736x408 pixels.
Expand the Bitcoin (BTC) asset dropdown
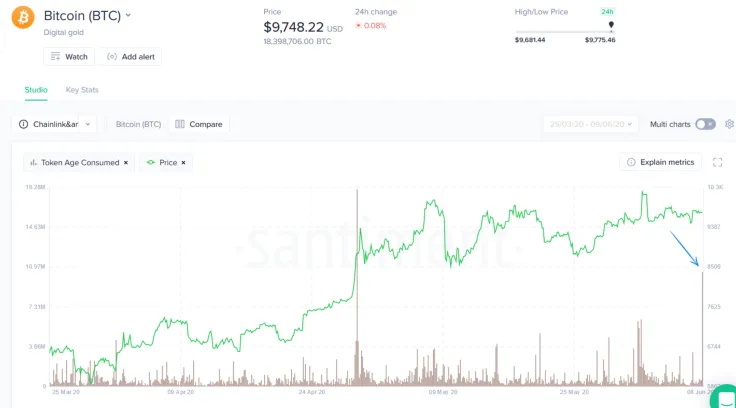click(128, 15)
